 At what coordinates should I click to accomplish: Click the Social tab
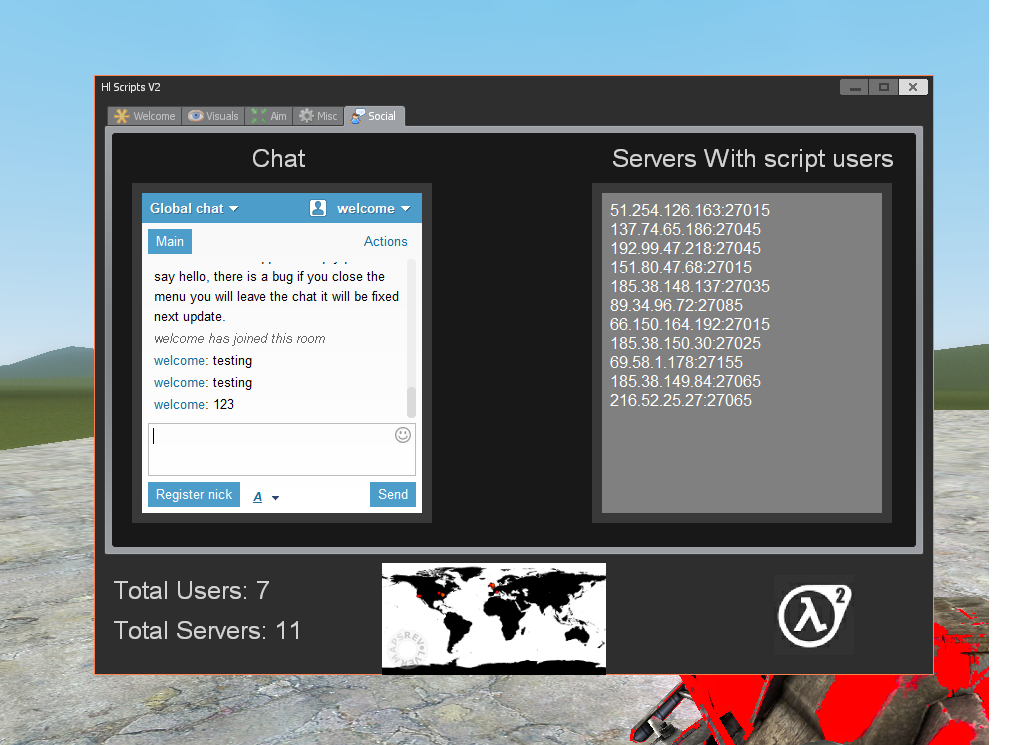[x=374, y=116]
